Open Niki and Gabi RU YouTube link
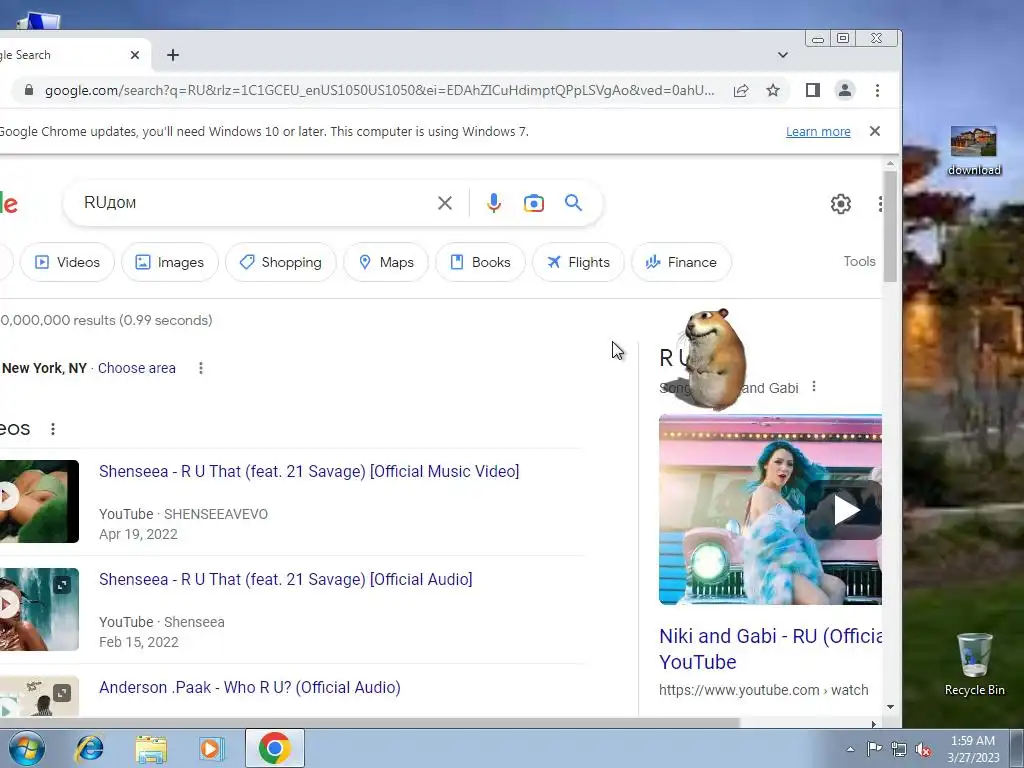 coord(771,648)
